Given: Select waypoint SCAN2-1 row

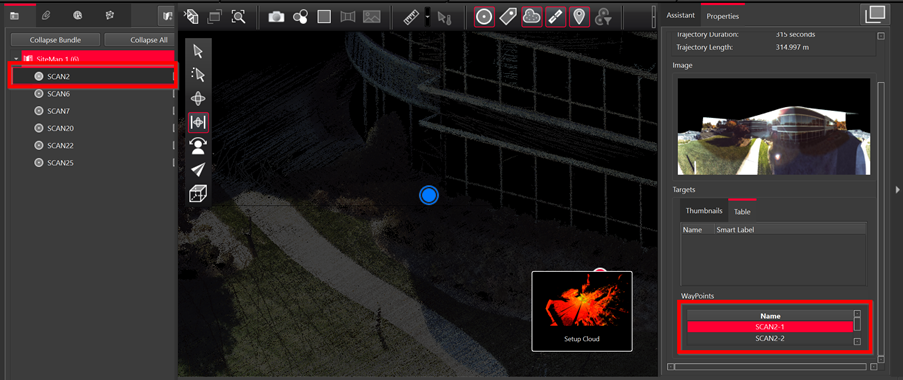Looking at the screenshot, I should coord(770,326).
